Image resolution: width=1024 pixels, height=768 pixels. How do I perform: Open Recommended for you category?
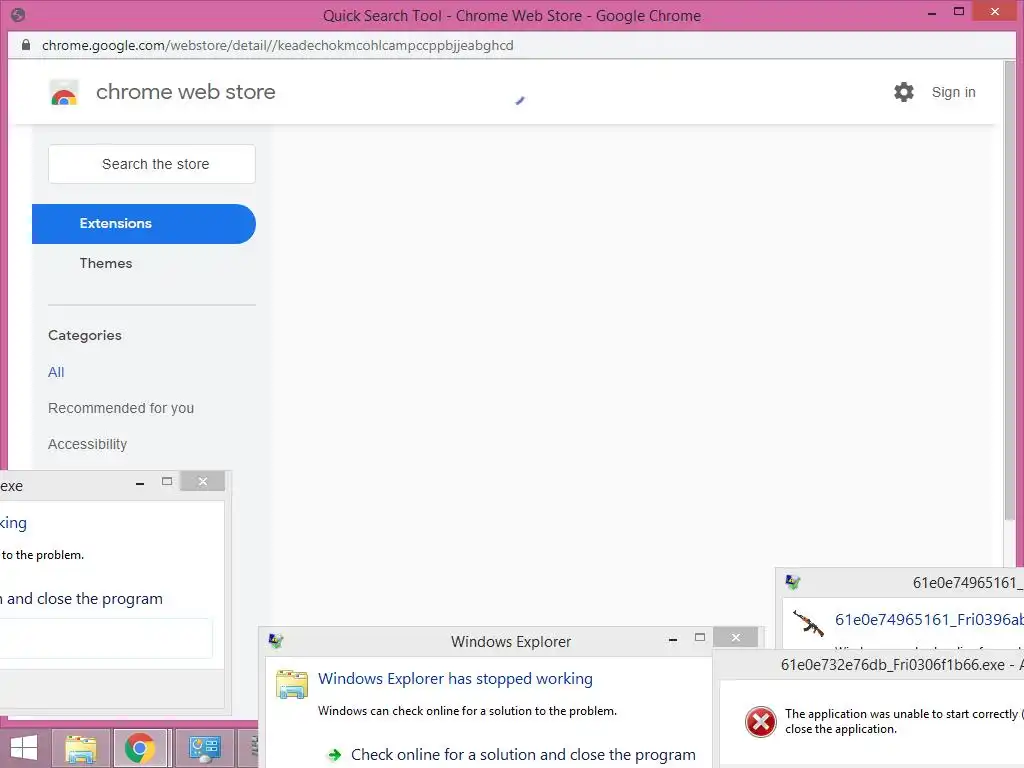pyautogui.click(x=121, y=408)
